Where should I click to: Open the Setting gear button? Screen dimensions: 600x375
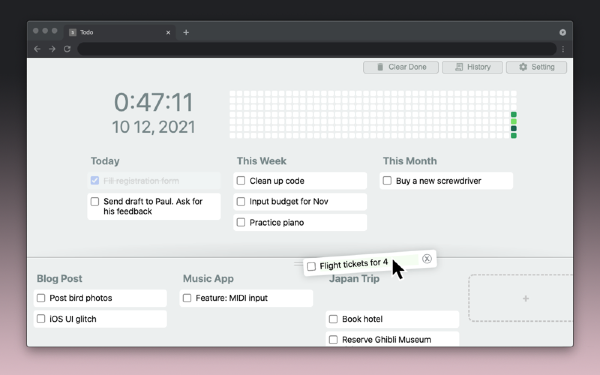click(536, 67)
